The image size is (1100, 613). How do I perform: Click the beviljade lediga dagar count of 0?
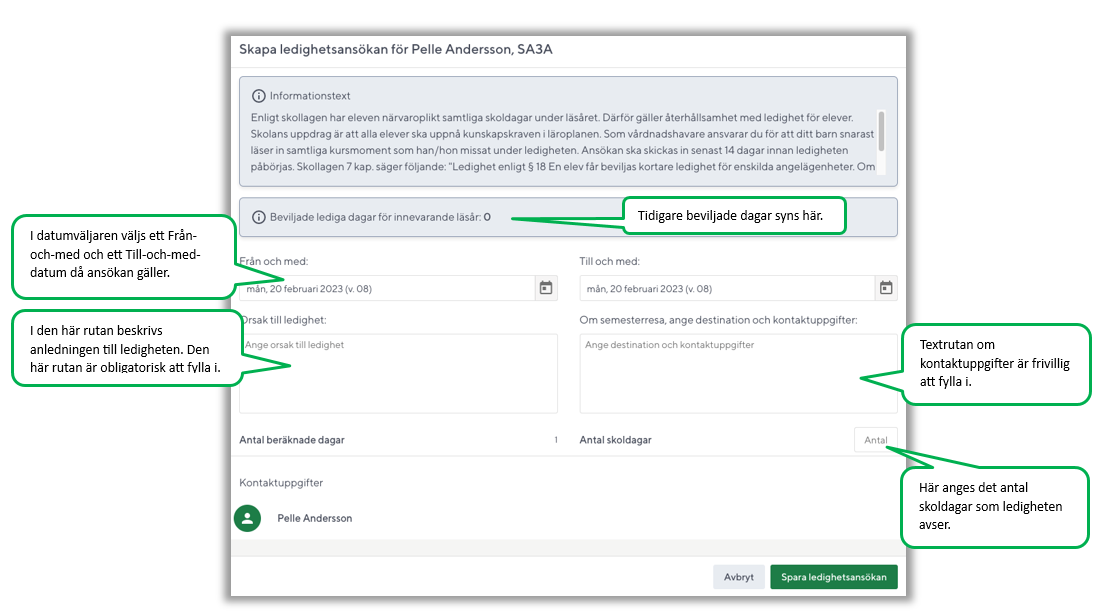pyautogui.click(x=487, y=216)
